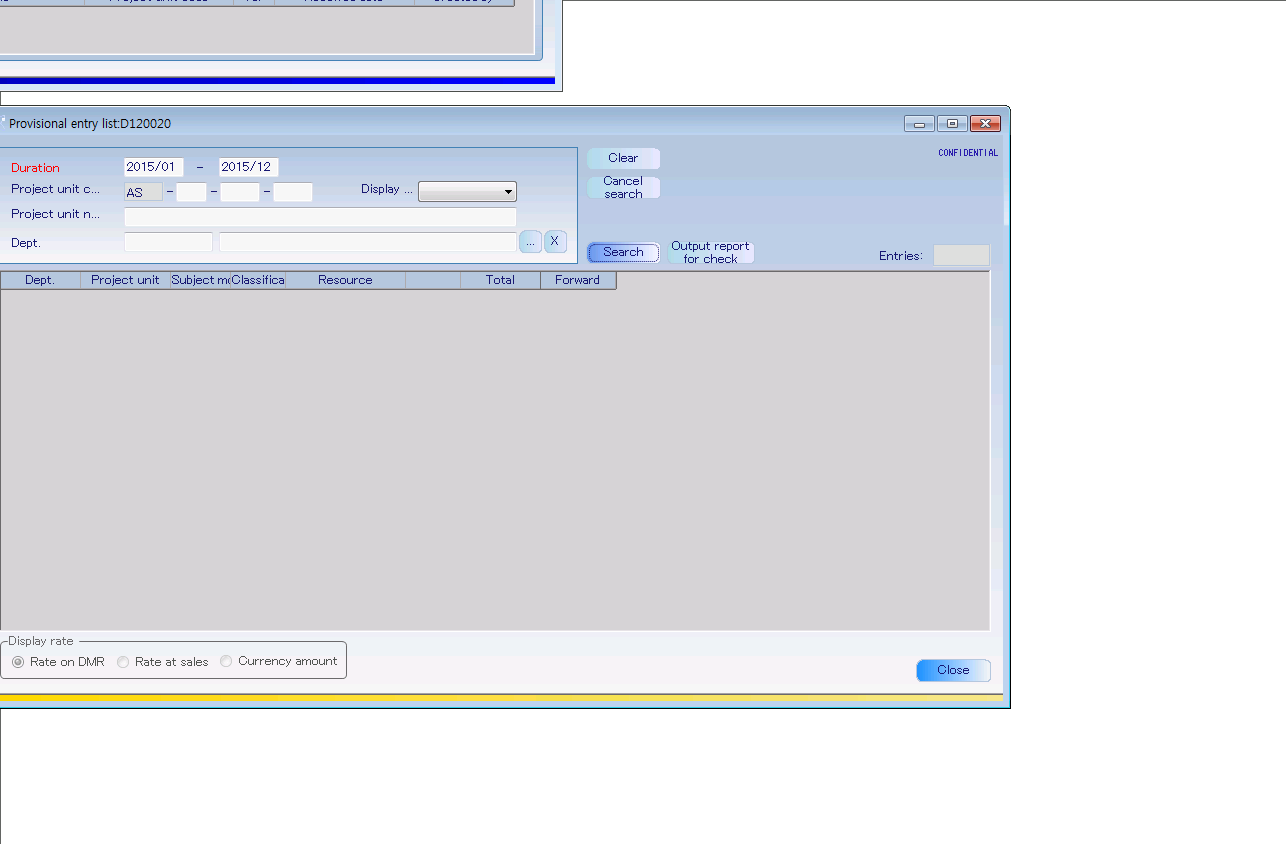This screenshot has width=1286, height=844.
Task: Click fourth Project unit code segment field
Action: [x=293, y=192]
